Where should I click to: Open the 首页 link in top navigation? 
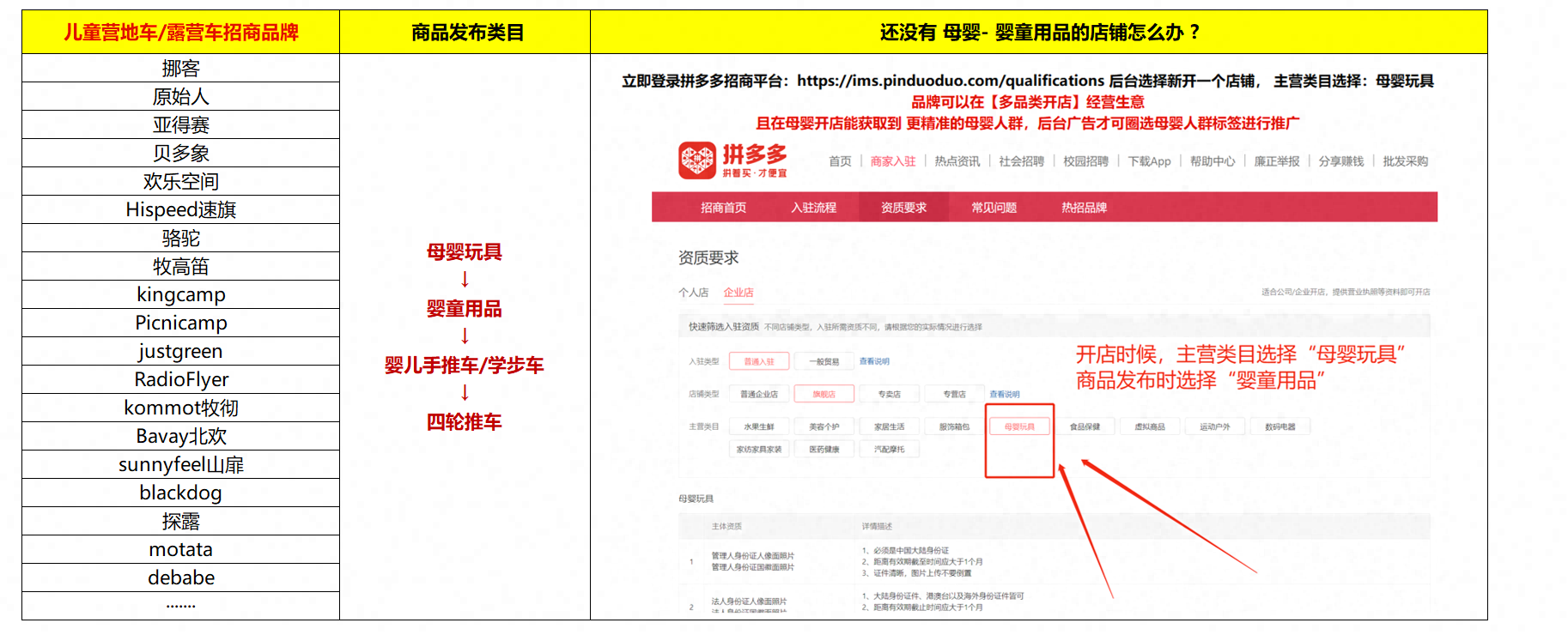[840, 161]
